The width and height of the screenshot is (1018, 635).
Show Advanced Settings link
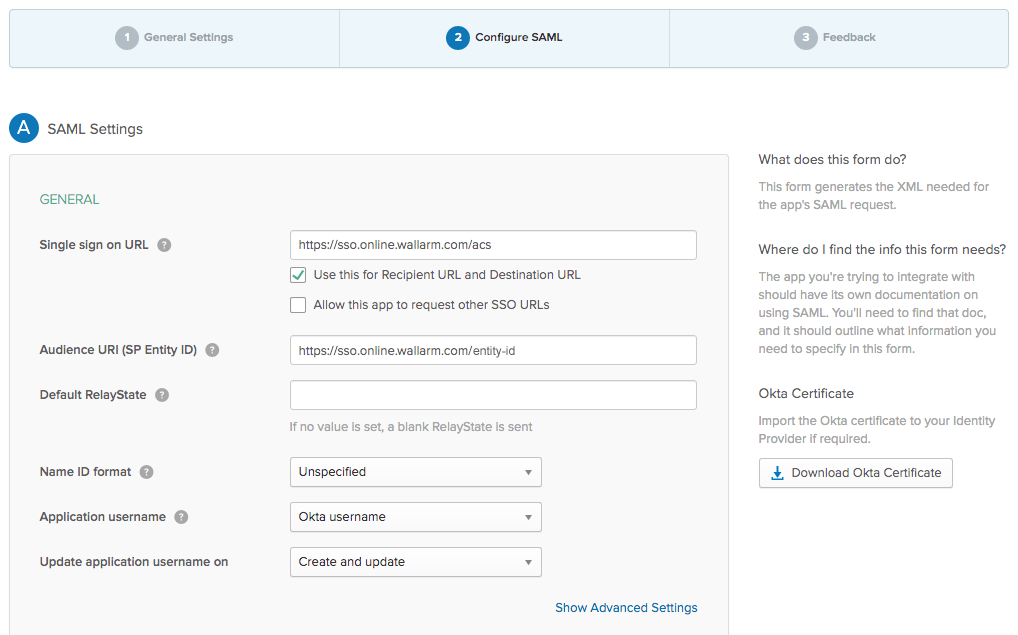(x=626, y=608)
